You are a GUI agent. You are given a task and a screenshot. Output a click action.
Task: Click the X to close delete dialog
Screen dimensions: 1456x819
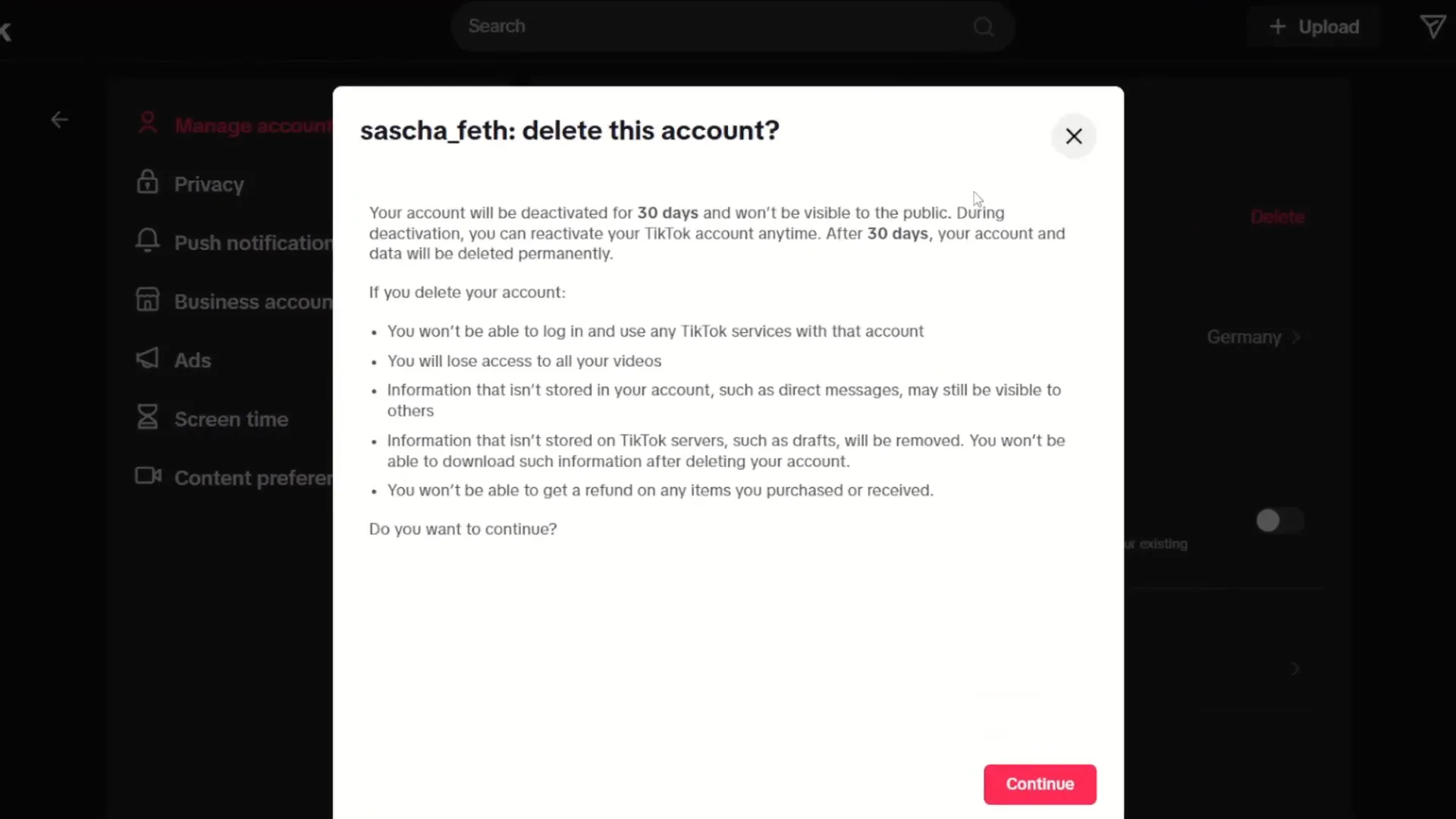click(x=1073, y=136)
